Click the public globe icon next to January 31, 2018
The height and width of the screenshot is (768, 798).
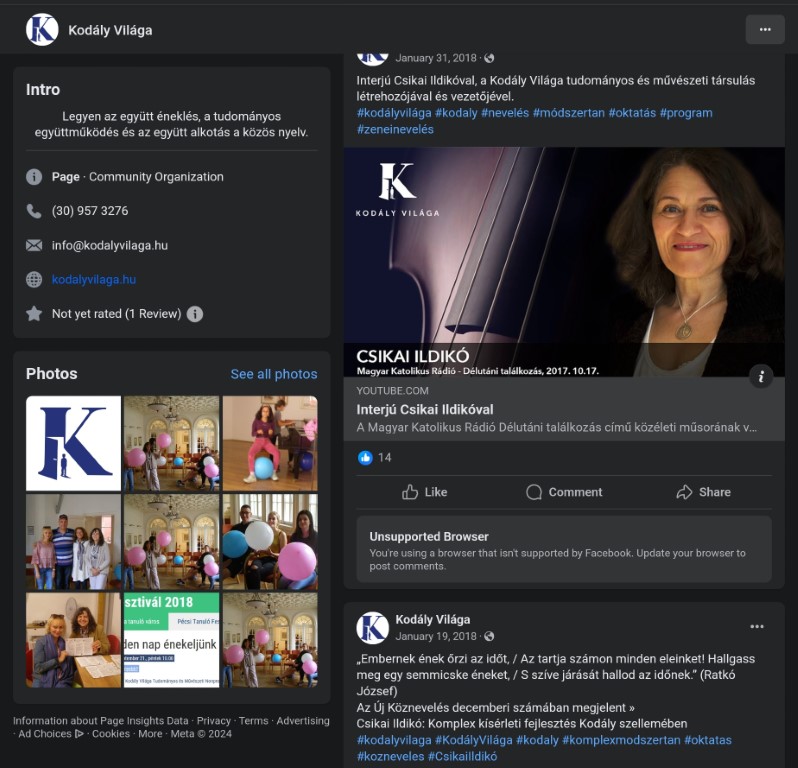(x=489, y=58)
